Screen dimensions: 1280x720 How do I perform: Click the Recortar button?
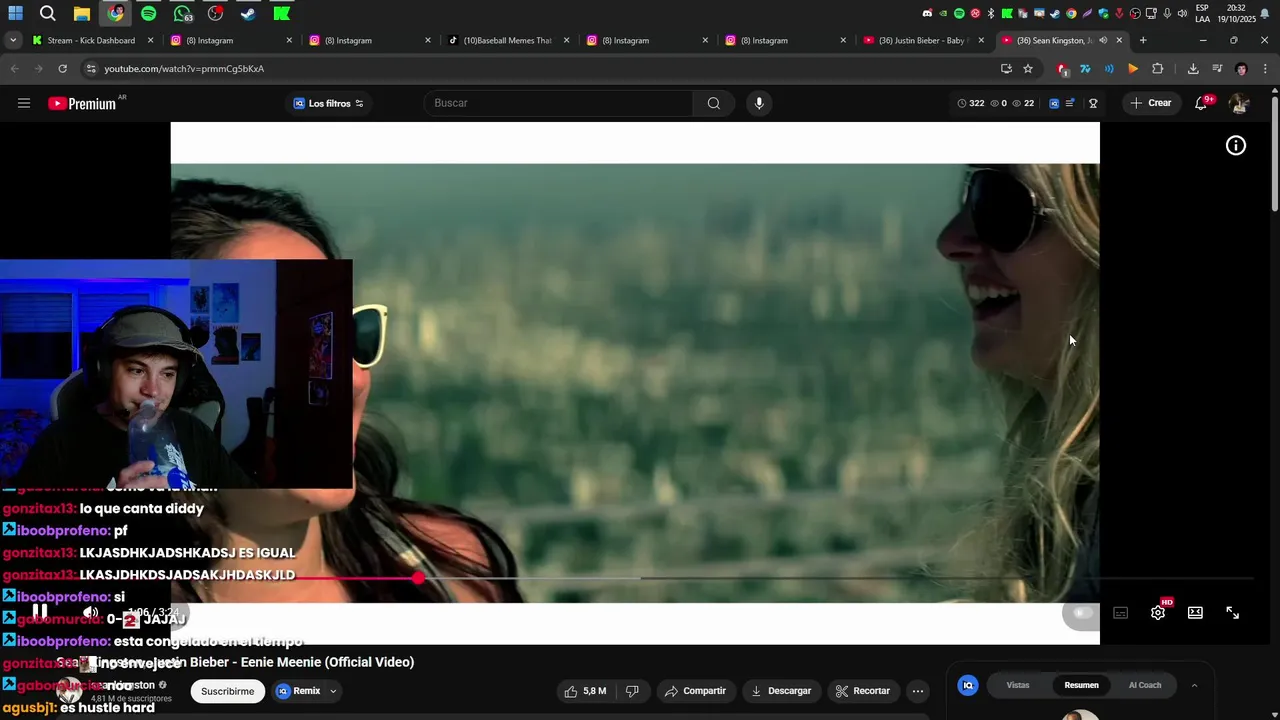click(863, 691)
